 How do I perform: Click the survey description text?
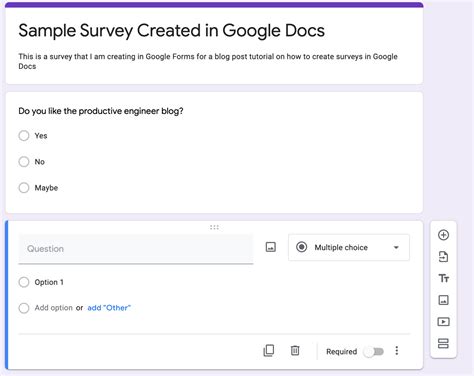click(208, 61)
